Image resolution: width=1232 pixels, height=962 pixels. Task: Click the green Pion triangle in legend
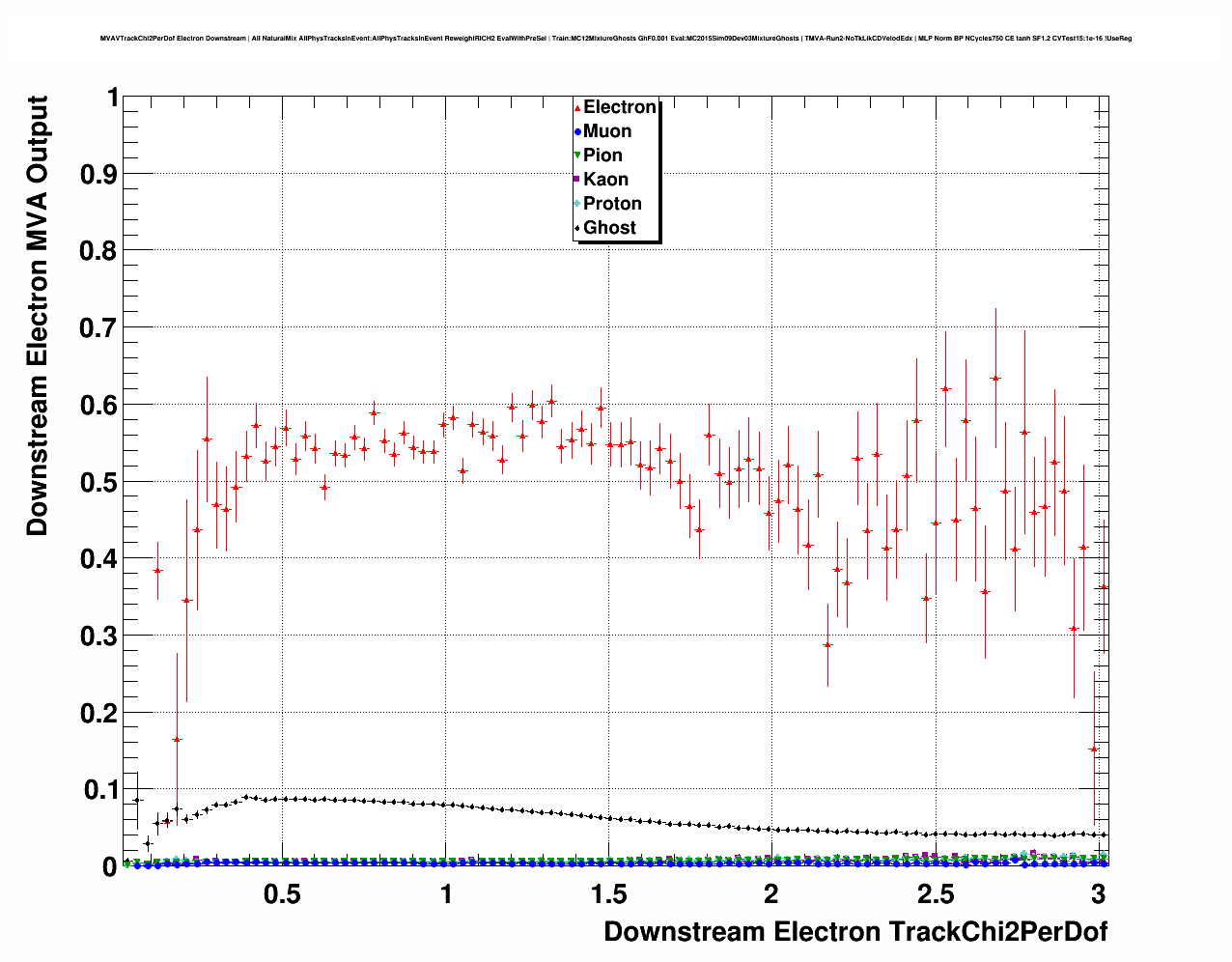pos(577,156)
